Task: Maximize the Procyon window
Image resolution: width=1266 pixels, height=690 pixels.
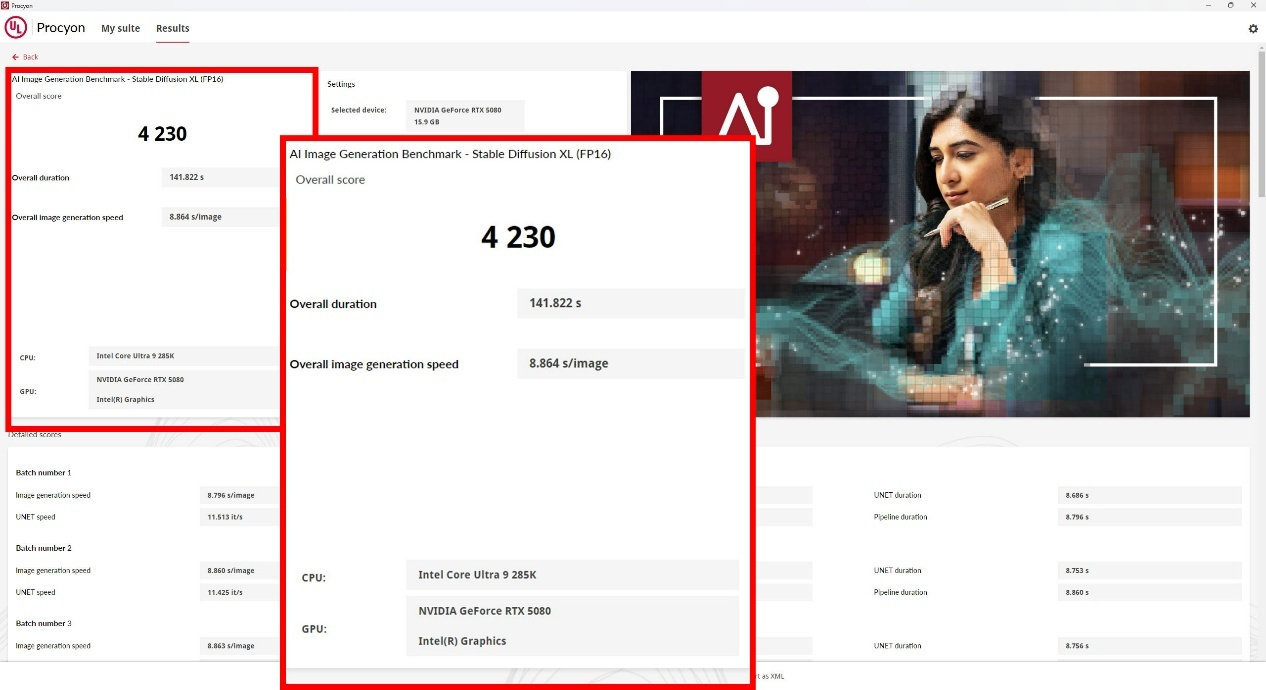Action: 1230,5
